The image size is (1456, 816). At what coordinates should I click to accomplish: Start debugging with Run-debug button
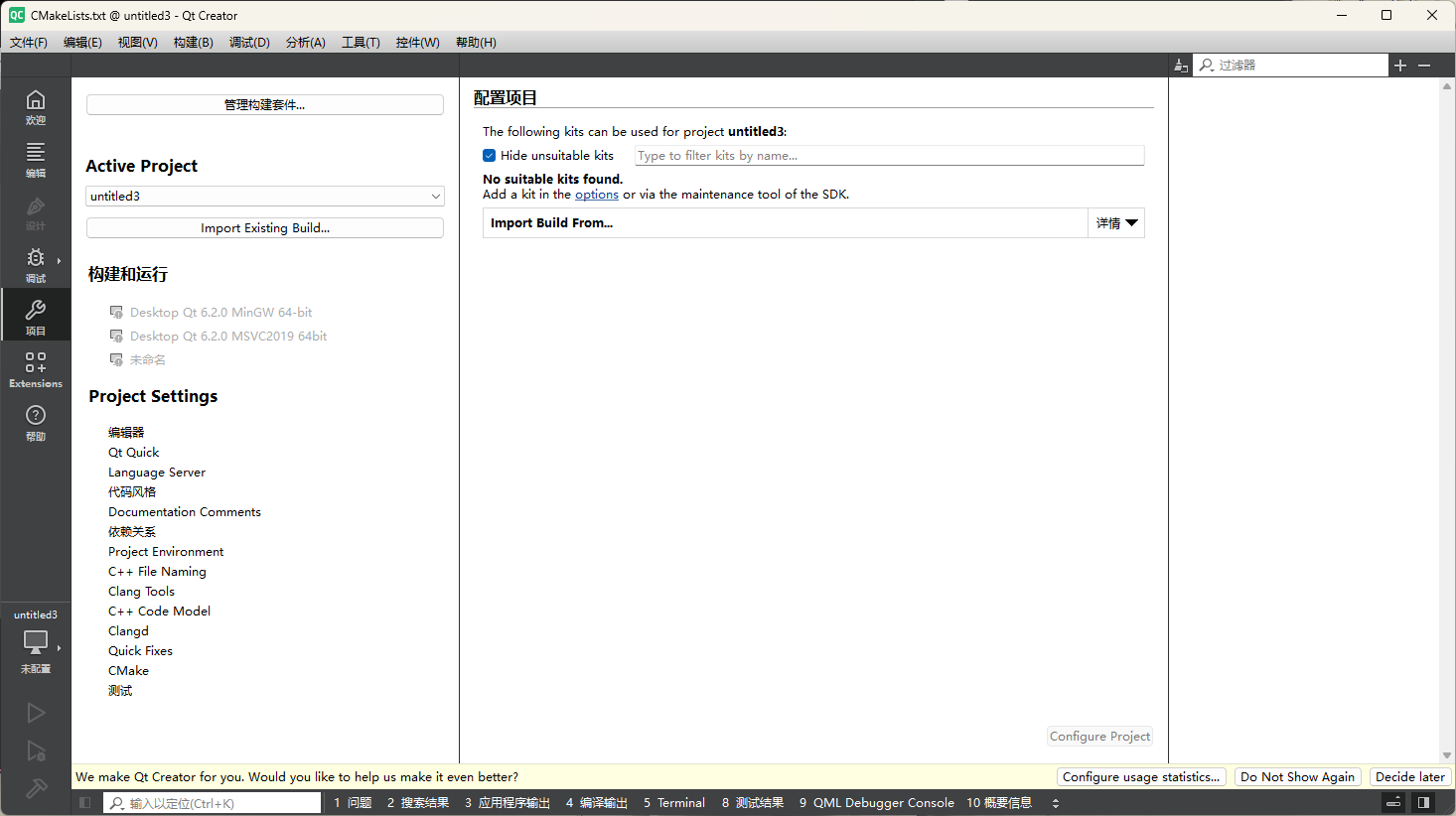coord(36,751)
